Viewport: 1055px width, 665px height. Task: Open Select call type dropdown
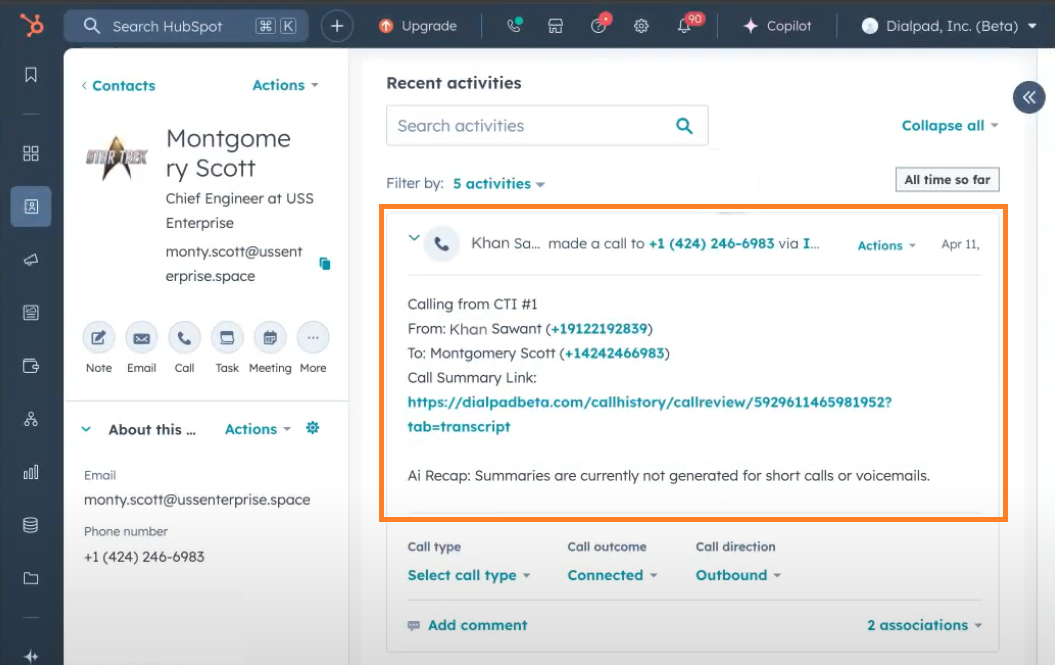click(468, 575)
